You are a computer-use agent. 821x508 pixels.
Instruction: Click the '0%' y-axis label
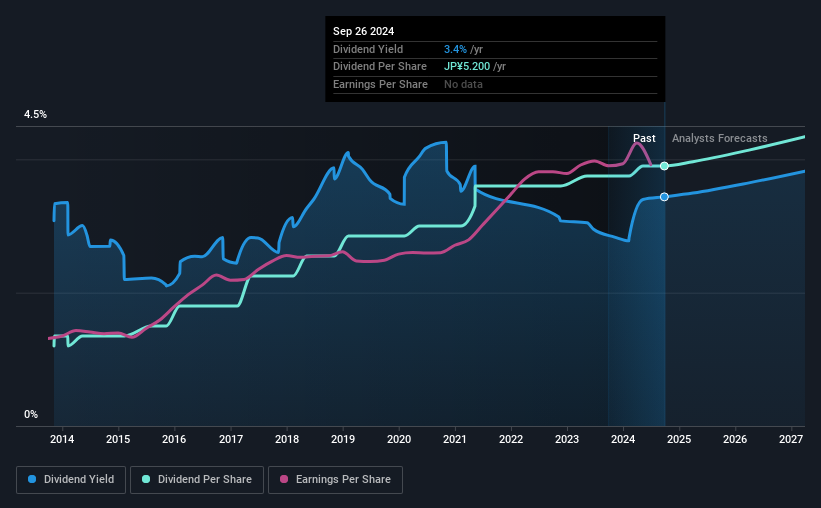click(x=31, y=414)
